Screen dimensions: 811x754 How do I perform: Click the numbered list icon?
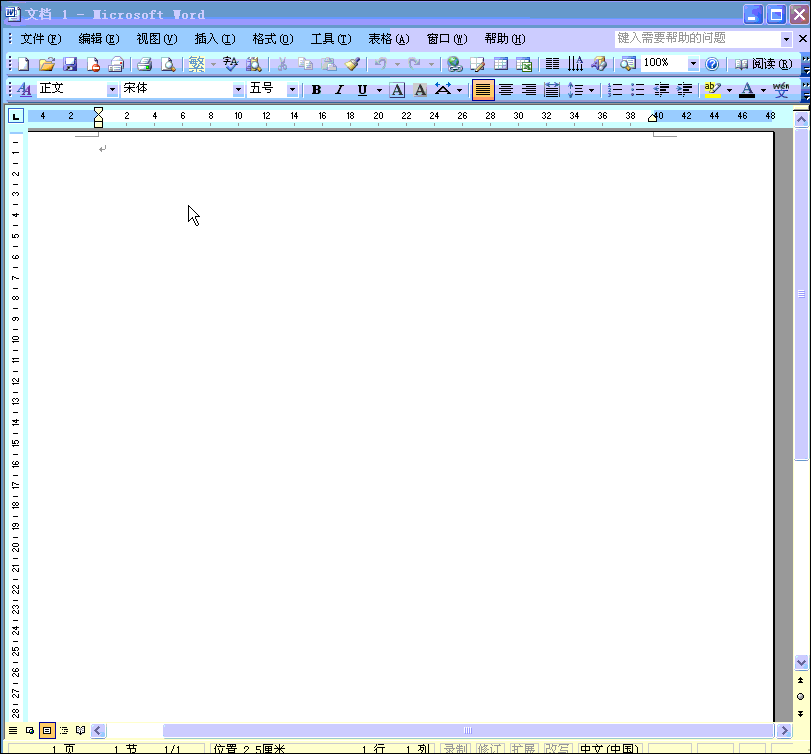615,90
